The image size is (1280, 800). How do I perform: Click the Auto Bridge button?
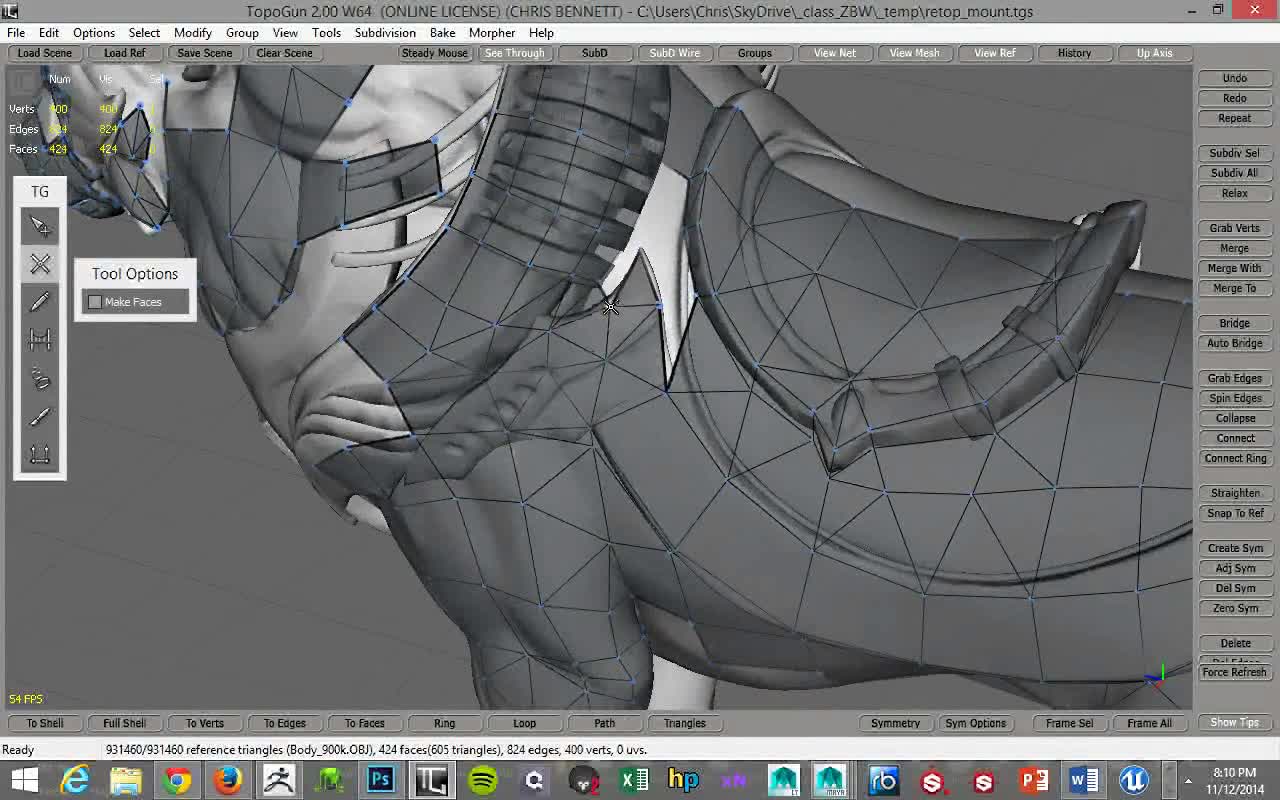click(x=1235, y=343)
